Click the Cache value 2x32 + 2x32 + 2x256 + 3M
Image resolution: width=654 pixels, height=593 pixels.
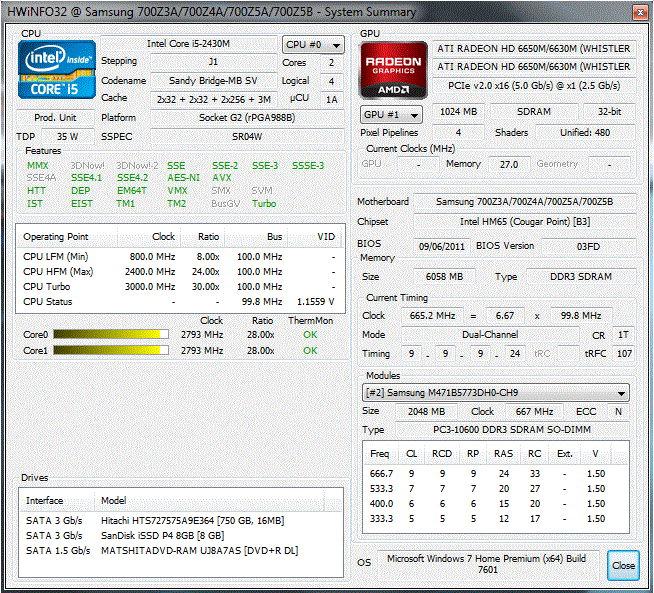(213, 99)
